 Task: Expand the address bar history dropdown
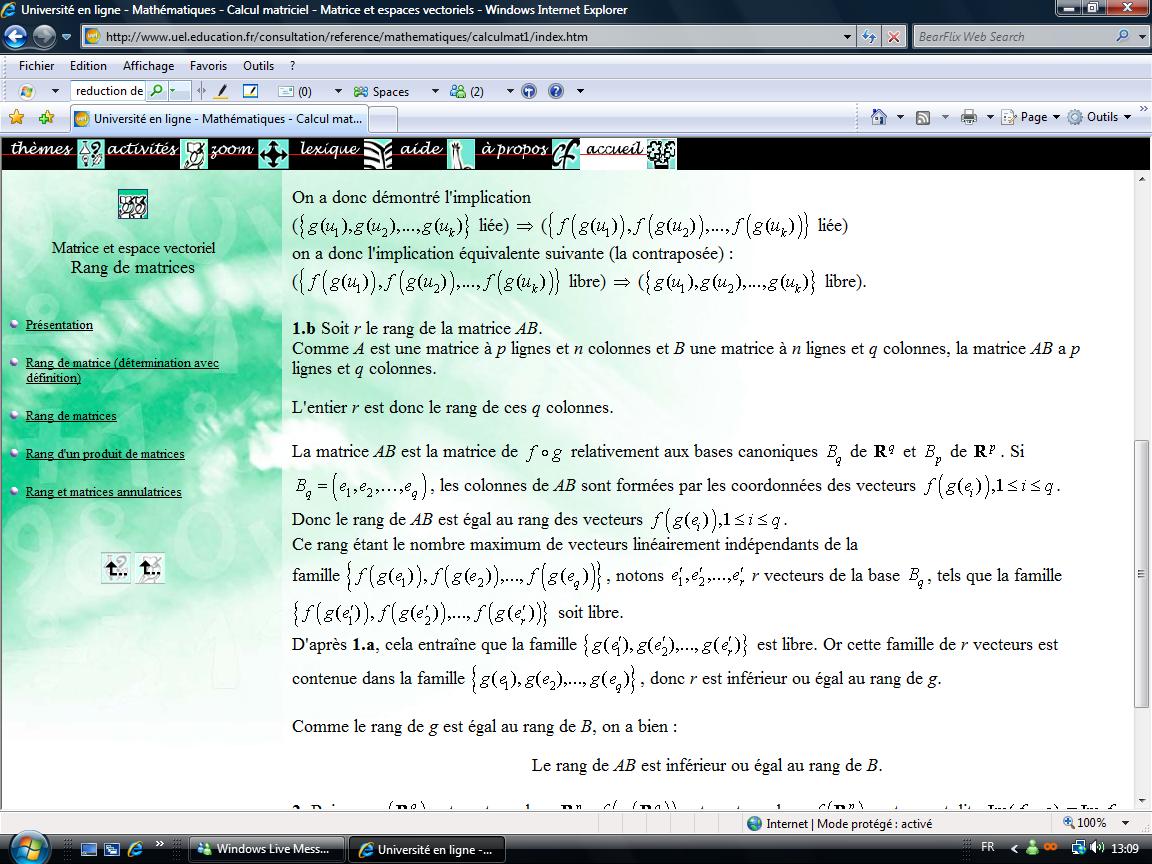[x=846, y=37]
